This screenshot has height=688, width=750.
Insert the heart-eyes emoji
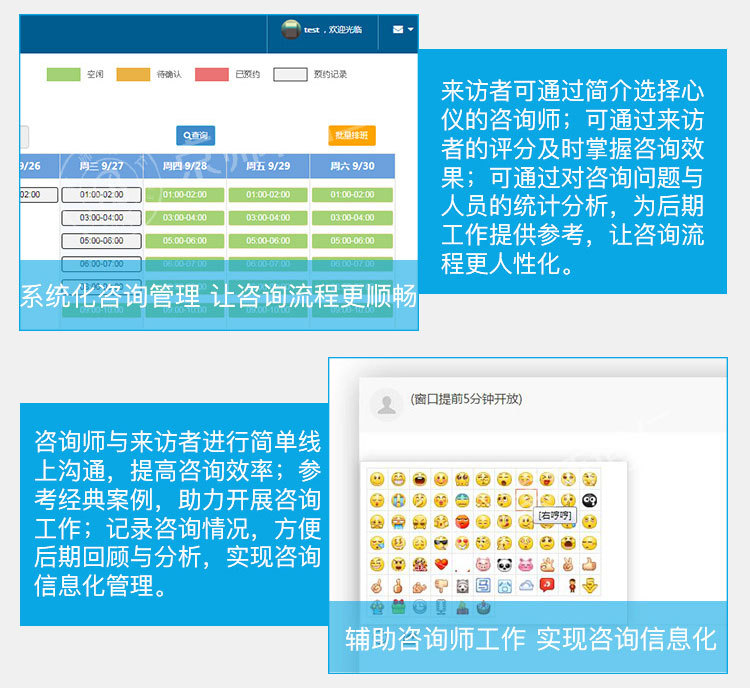coord(462,543)
